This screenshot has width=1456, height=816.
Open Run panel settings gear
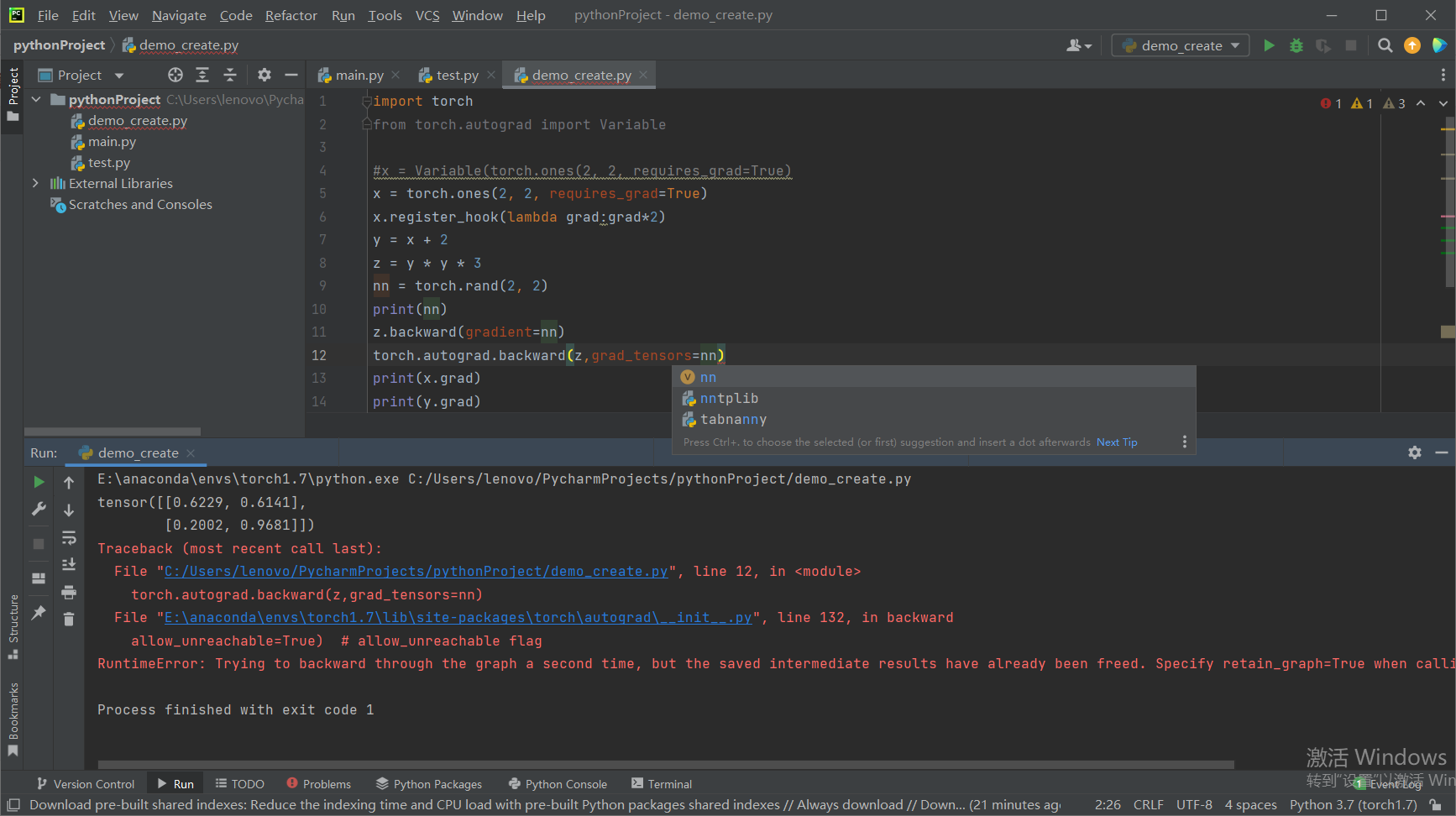click(x=1415, y=452)
